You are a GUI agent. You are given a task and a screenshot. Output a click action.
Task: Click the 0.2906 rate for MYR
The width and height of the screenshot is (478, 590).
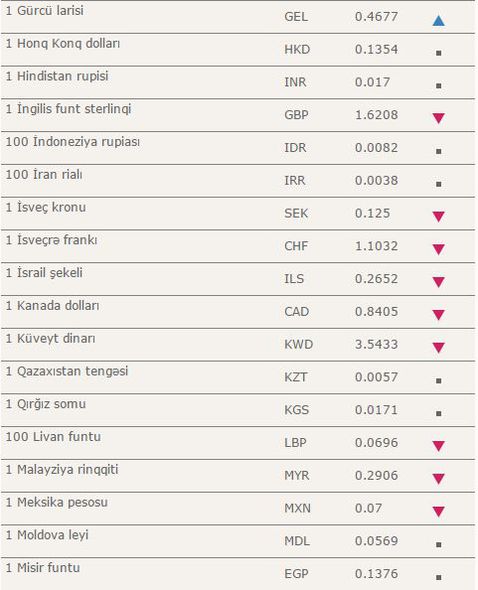point(376,475)
